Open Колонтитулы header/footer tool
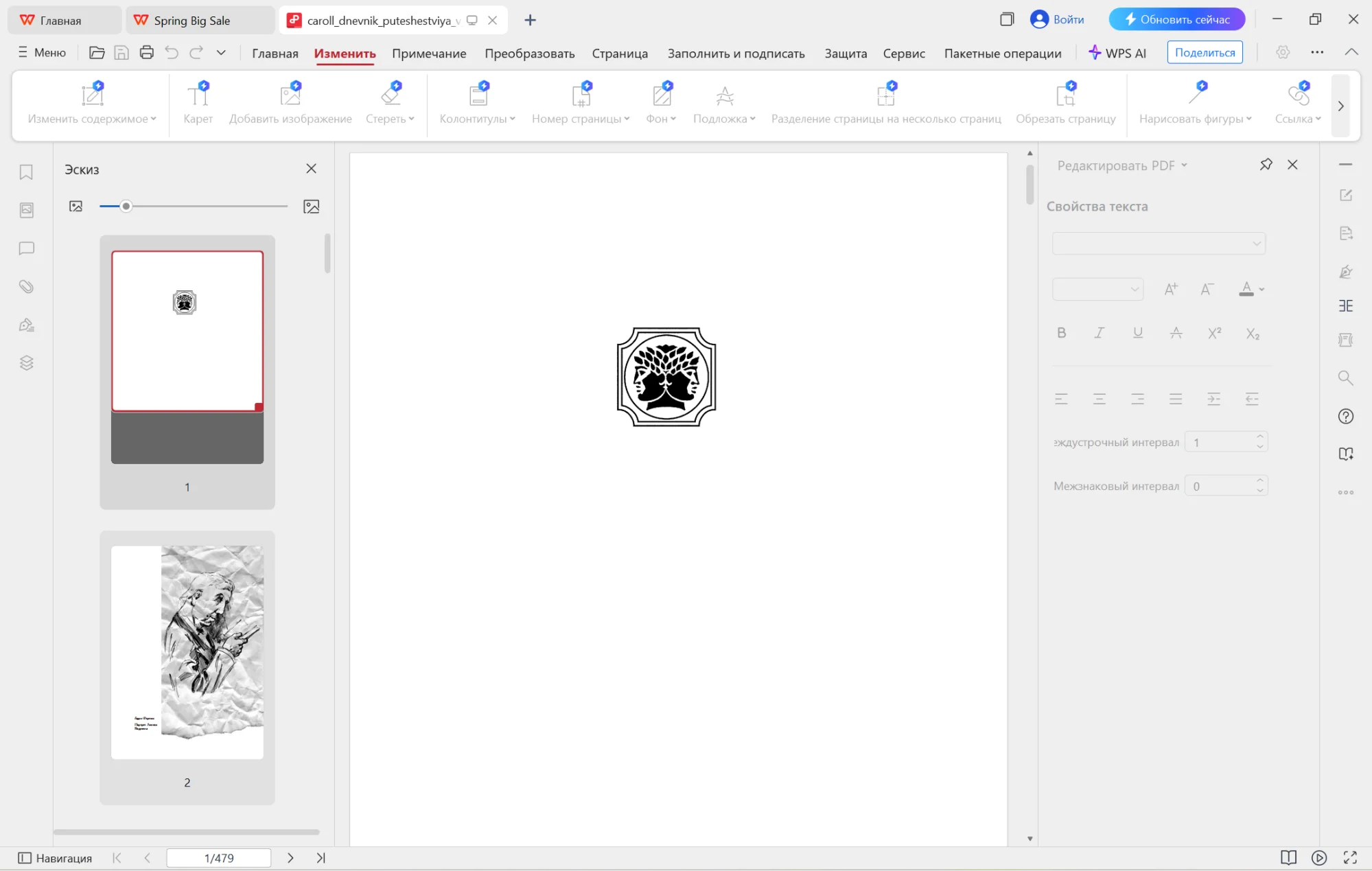Image resolution: width=1372 pixels, height=871 pixels. (478, 104)
